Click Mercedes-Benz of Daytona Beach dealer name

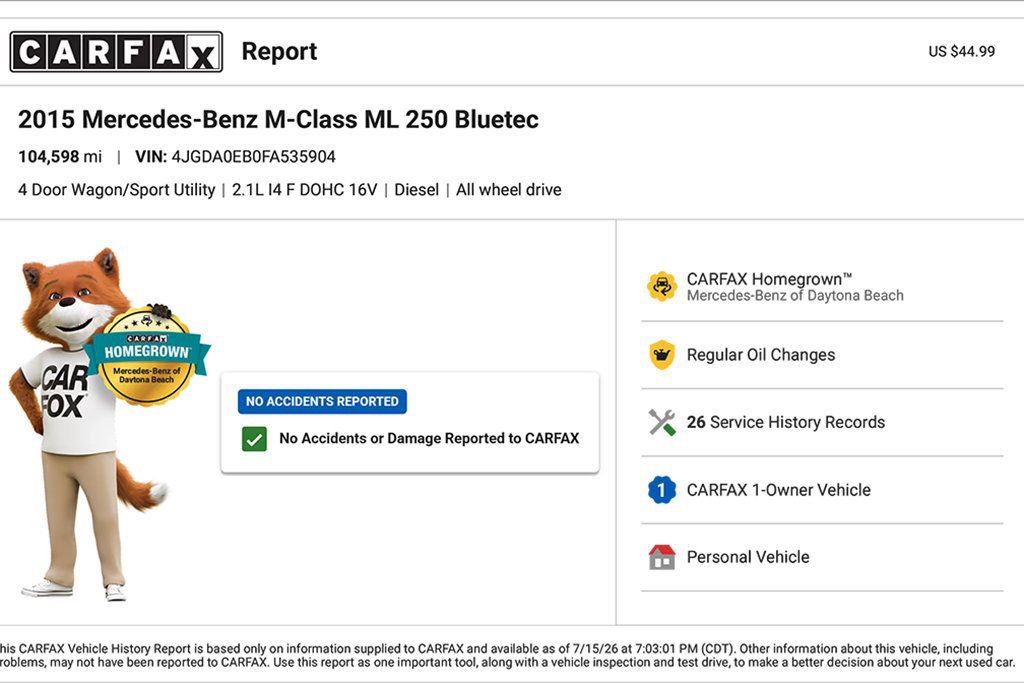[795, 296]
